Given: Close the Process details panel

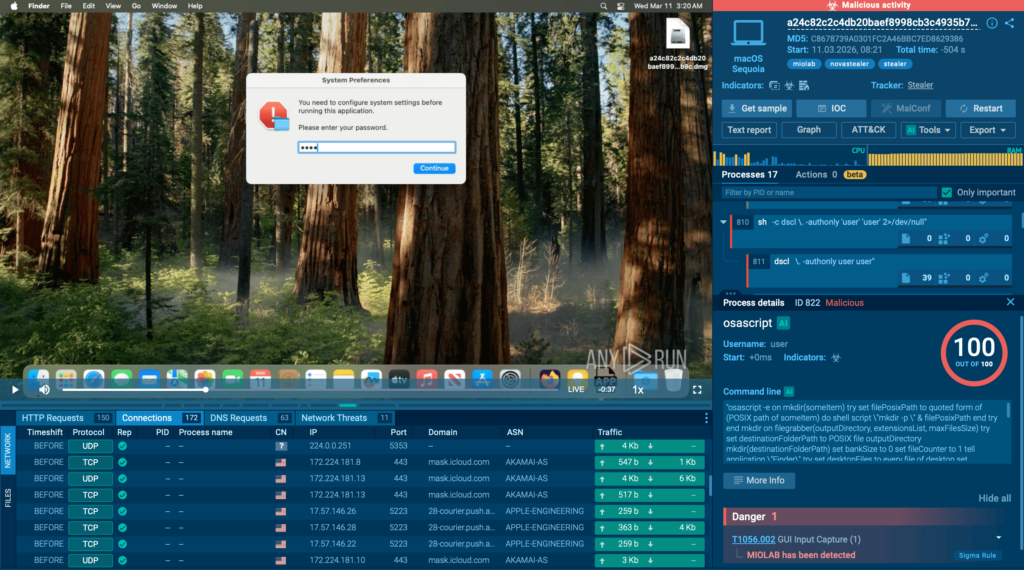Looking at the screenshot, I should point(1010,302).
